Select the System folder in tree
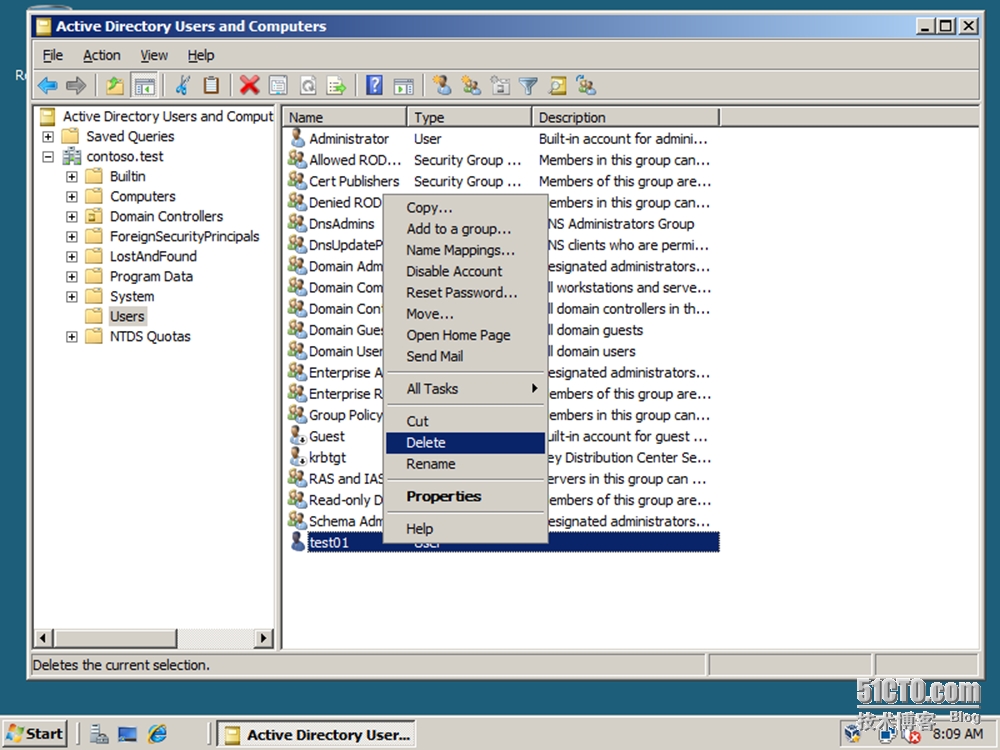Image resolution: width=1000 pixels, height=750 pixels. [132, 297]
